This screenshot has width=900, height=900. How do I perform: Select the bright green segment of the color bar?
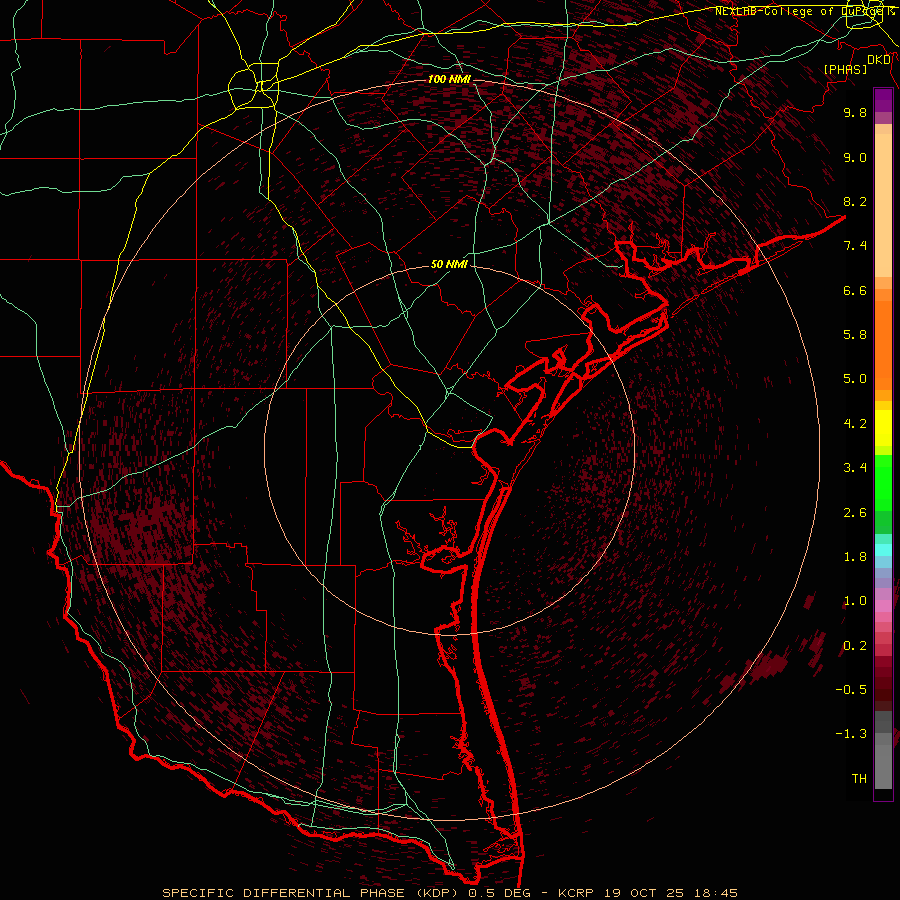tap(883, 483)
